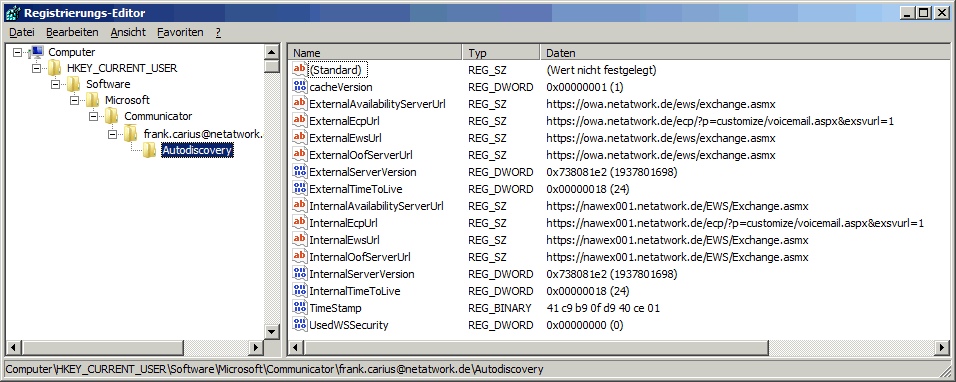Select the ExternalEcpUrl value name
Image resolution: width=956 pixels, height=382 pixels.
pyautogui.click(x=343, y=121)
